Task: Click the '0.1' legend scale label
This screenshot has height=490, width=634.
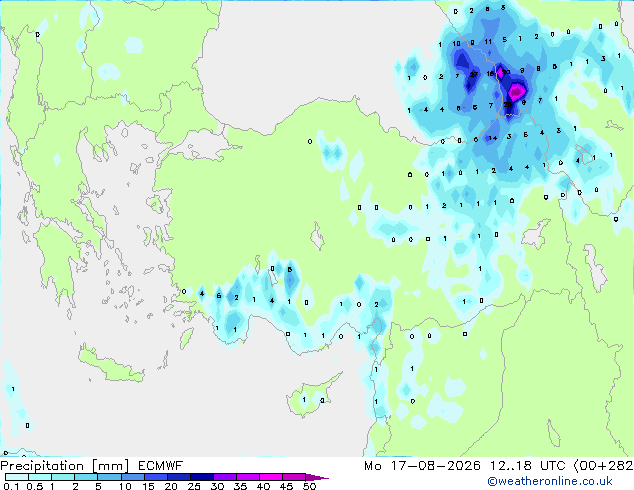Action: coord(11,486)
